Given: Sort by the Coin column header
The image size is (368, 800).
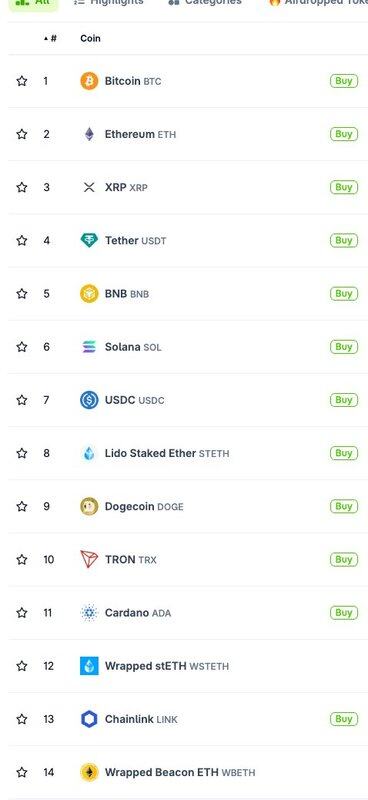Looking at the screenshot, I should (x=90, y=39).
